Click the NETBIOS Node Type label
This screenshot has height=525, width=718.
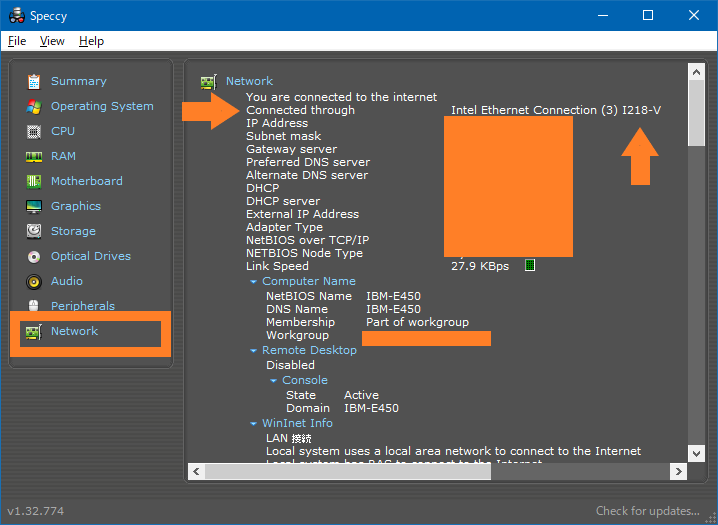point(304,254)
